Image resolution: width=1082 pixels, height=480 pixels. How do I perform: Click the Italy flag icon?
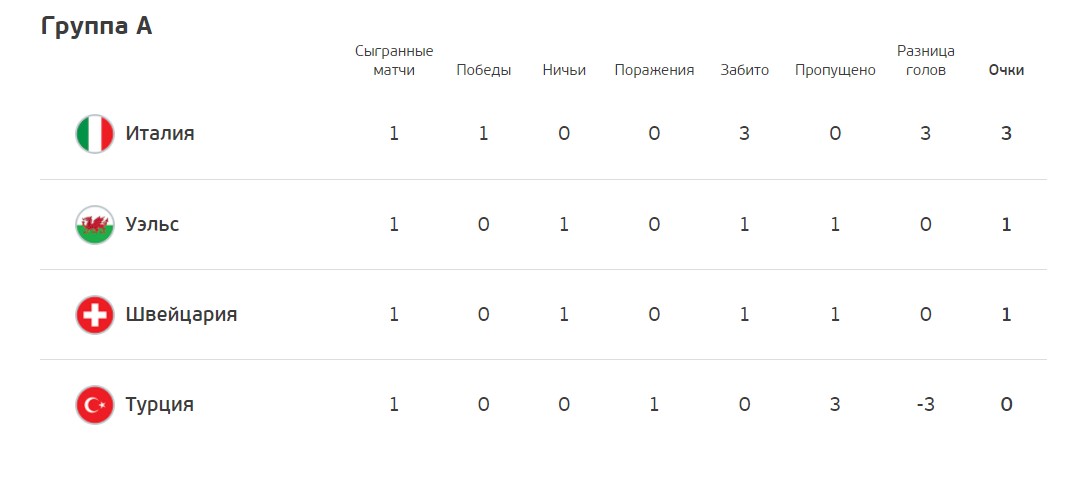point(95,134)
